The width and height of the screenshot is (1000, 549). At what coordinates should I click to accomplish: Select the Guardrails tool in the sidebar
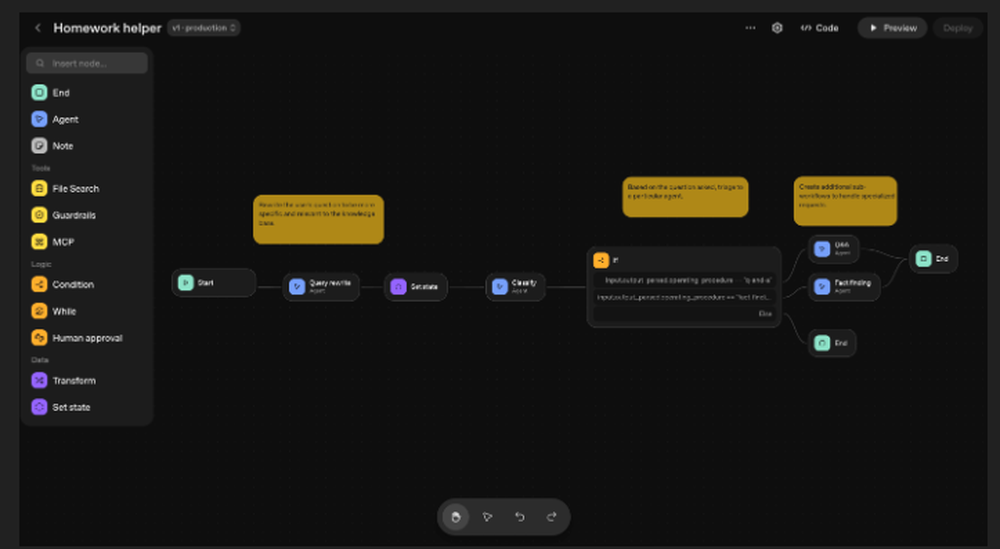point(87,216)
